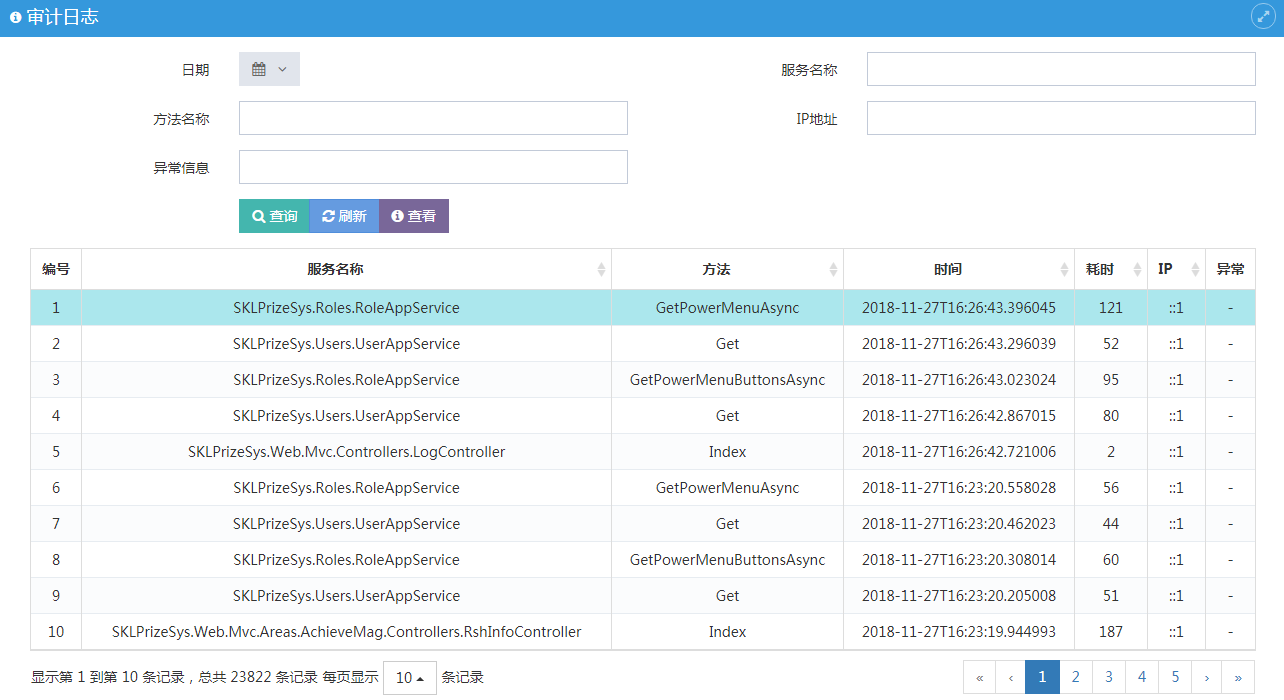
Task: Click the 异常信息 input field
Action: coord(433,167)
